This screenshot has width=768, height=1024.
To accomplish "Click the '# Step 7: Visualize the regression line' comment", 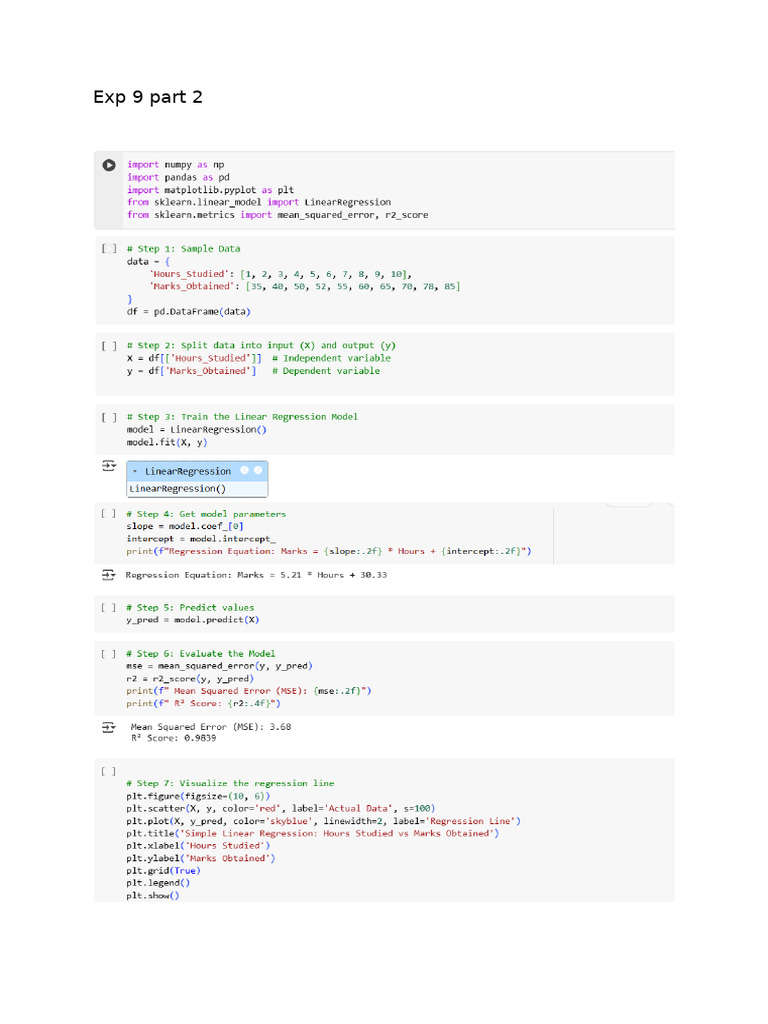I will click(230, 784).
